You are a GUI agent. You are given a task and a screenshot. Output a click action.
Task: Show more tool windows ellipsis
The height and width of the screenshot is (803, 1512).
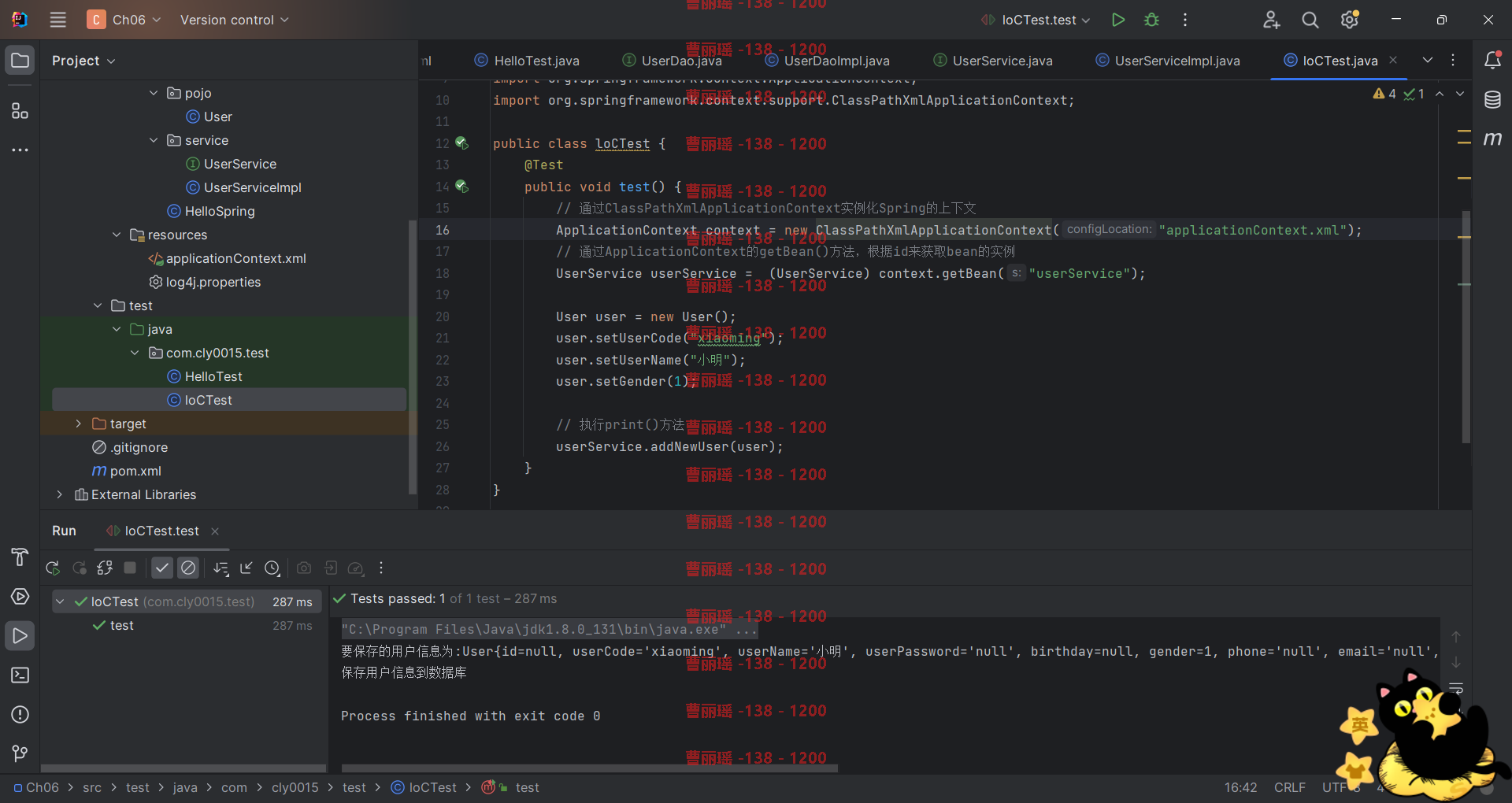coord(20,150)
